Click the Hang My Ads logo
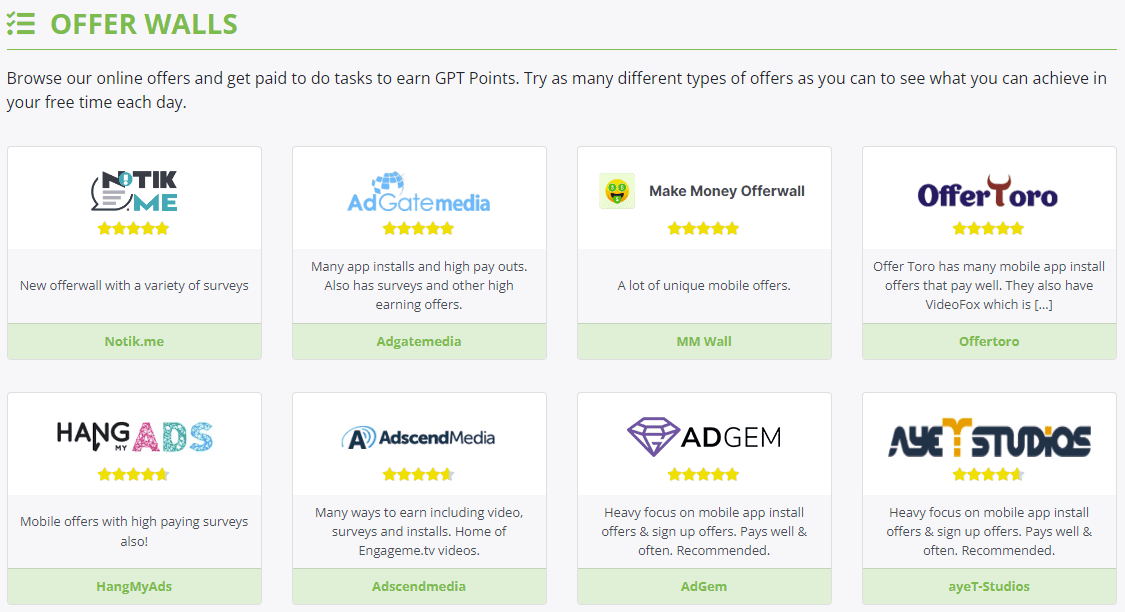1125x612 pixels. click(134, 438)
